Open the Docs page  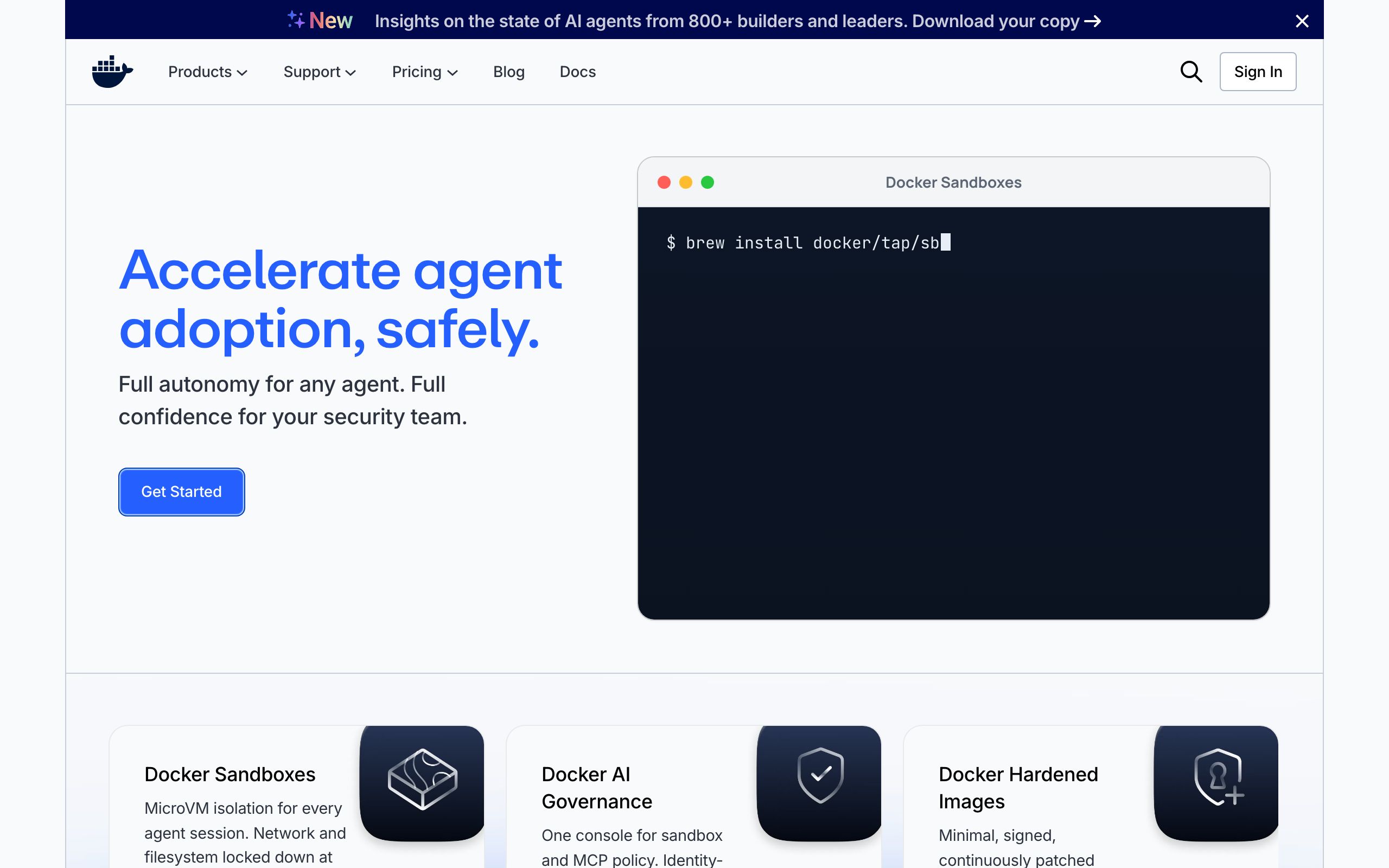pos(577,72)
